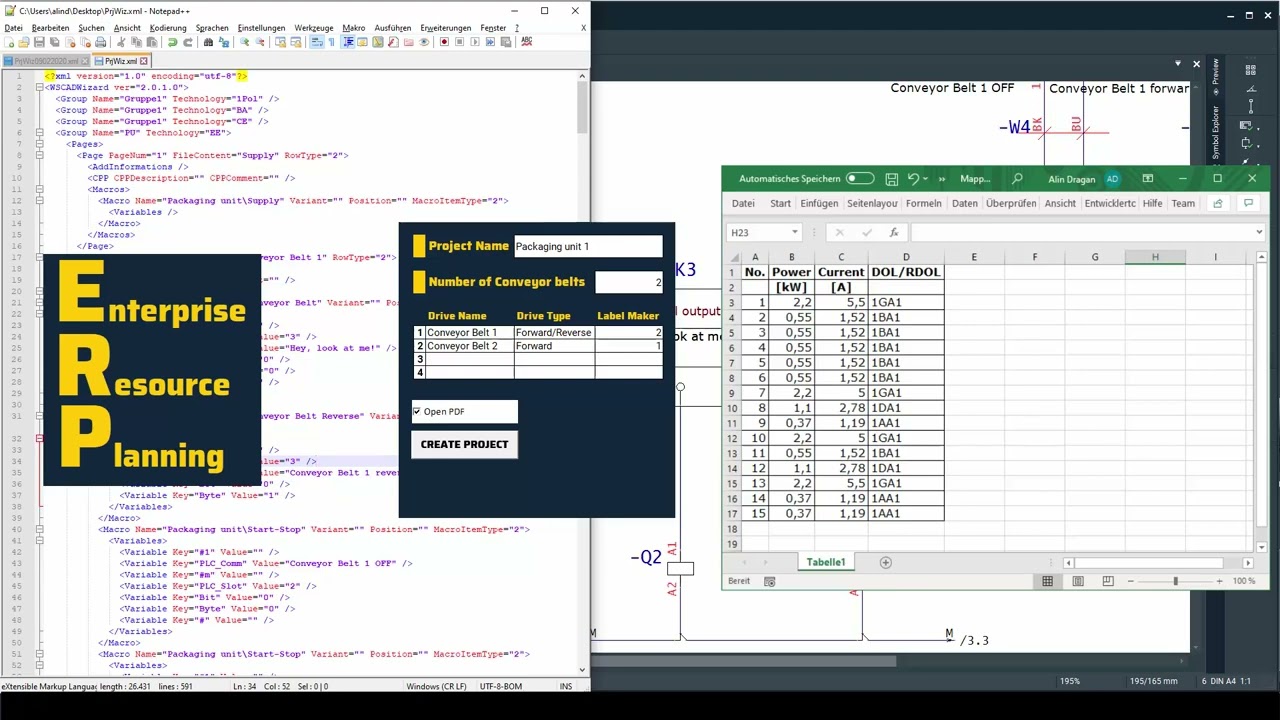The image size is (1280, 720).
Task: Toggle Automatisches Speichern switch in Excel
Action: [859, 179]
